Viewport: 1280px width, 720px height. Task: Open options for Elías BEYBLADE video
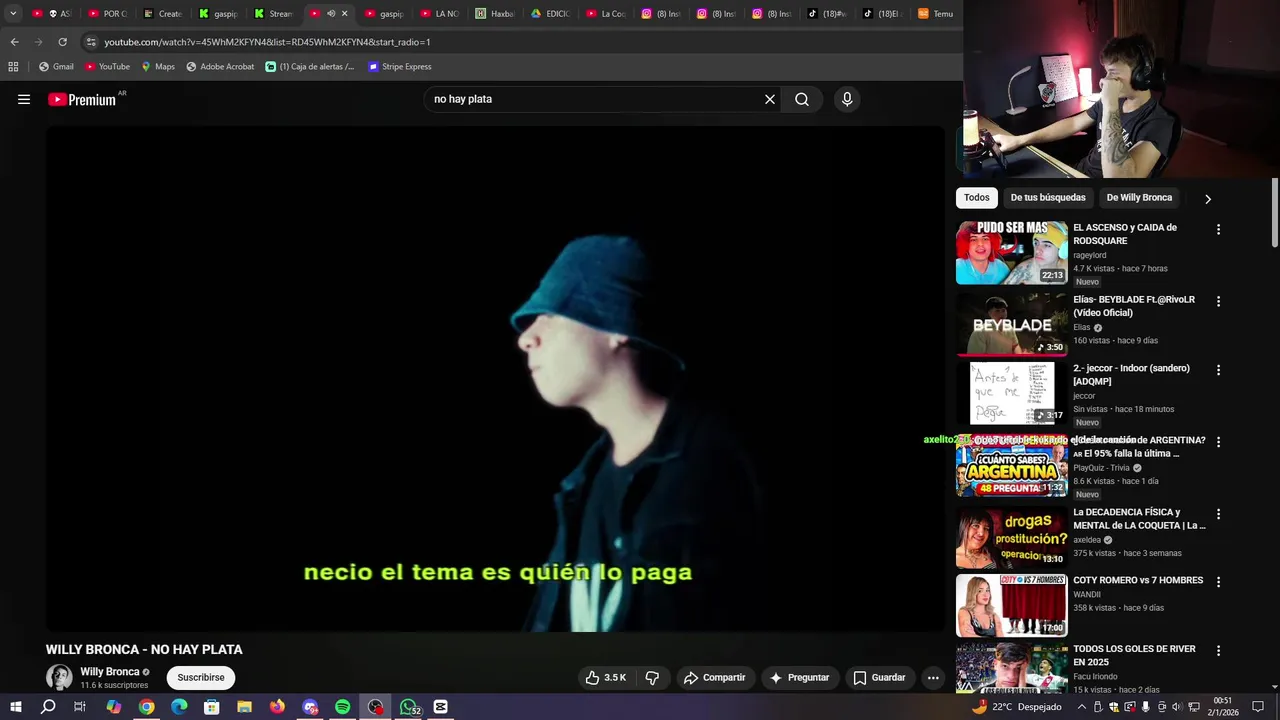(x=1218, y=301)
